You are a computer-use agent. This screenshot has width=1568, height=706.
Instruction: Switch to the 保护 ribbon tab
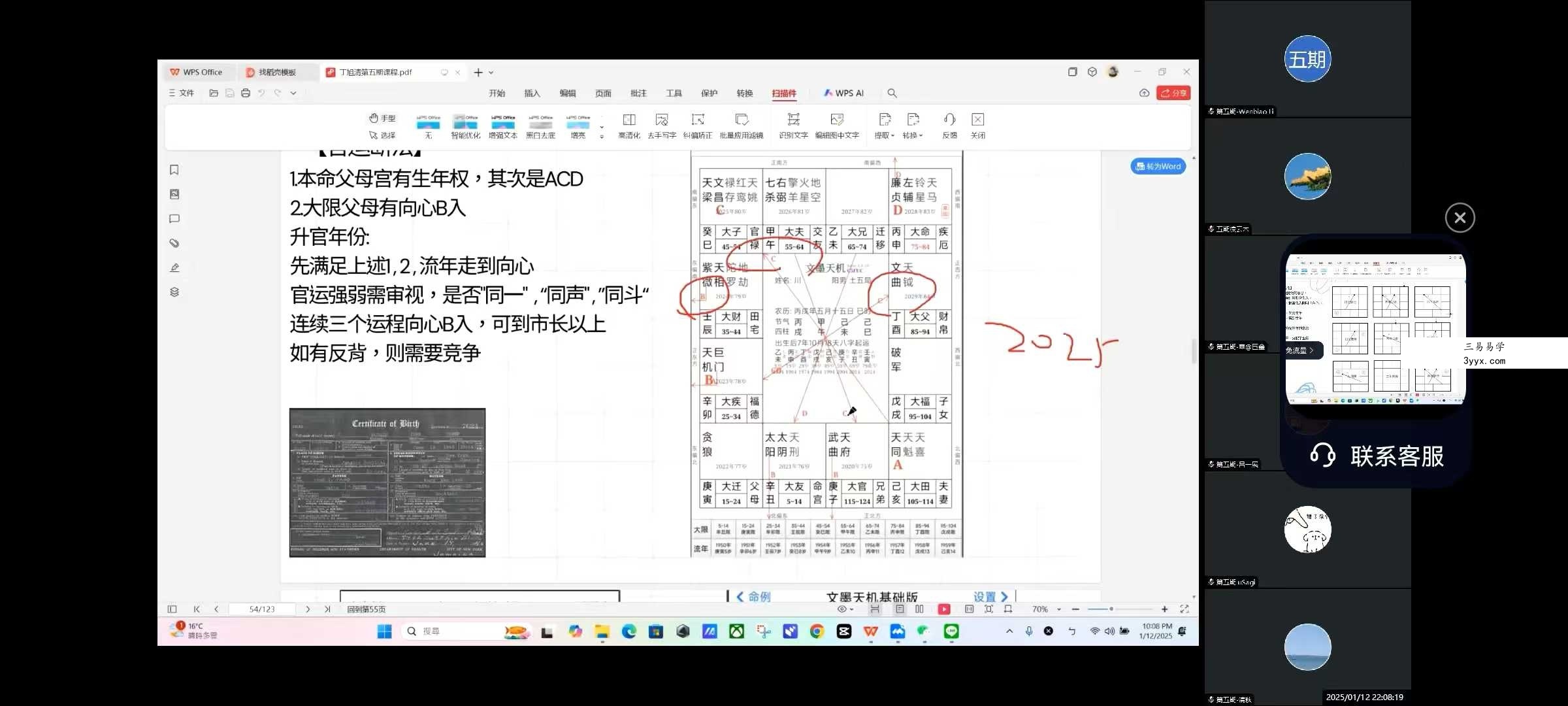[710, 93]
